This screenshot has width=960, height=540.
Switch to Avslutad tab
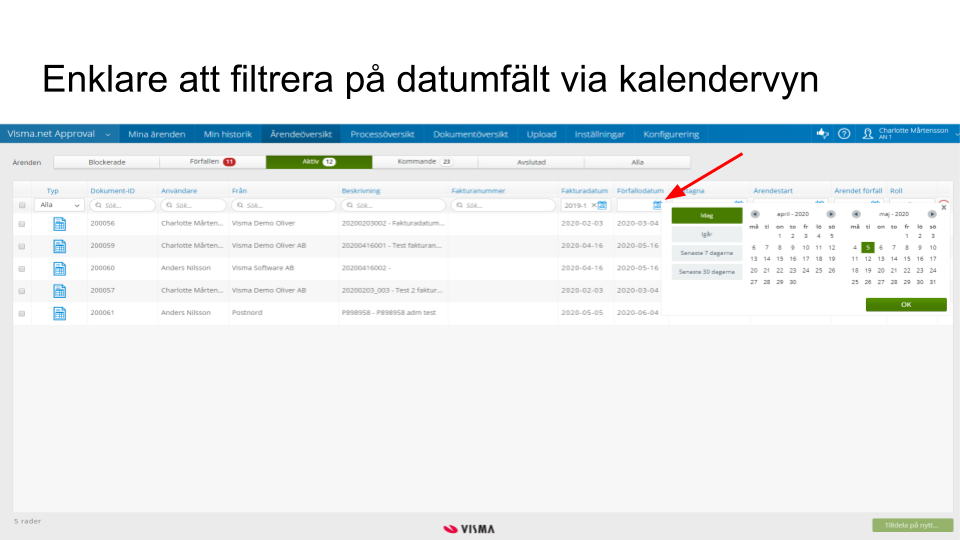click(x=531, y=162)
